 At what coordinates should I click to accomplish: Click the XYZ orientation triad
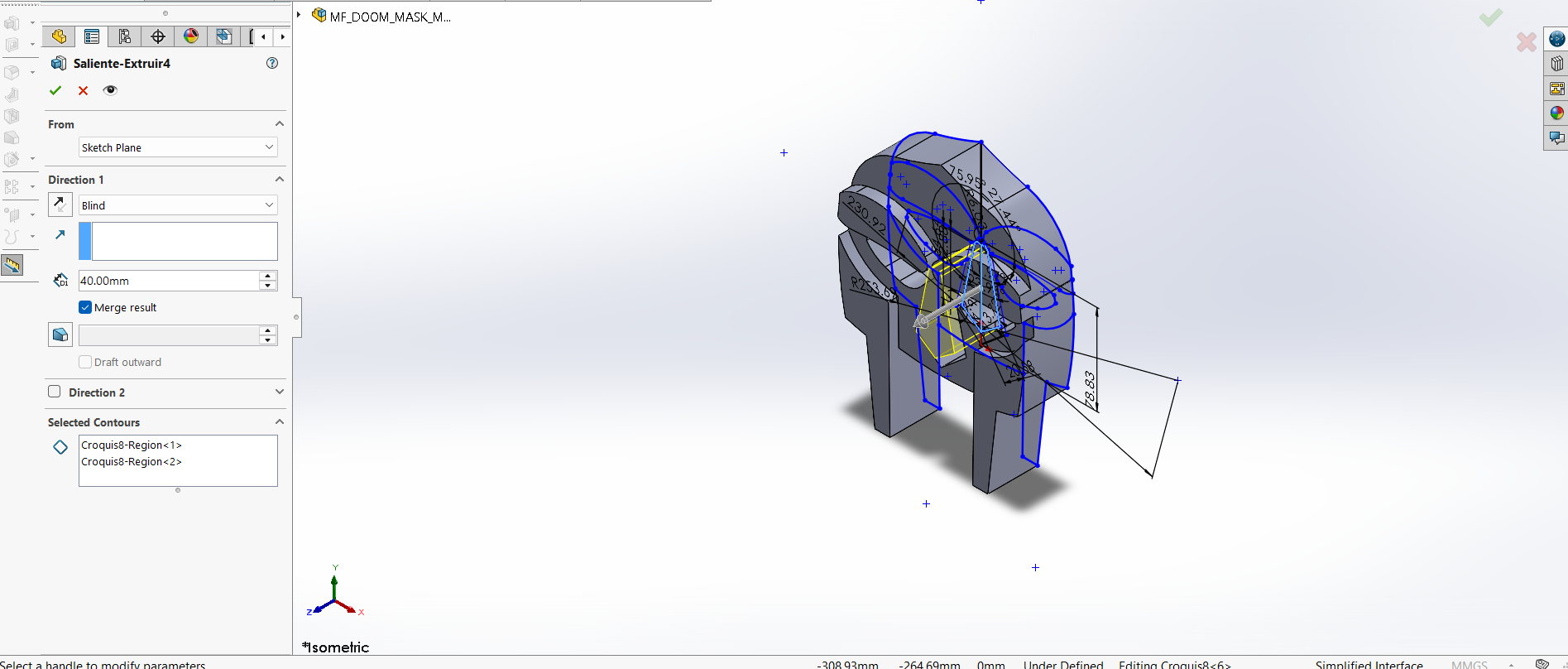[x=335, y=592]
